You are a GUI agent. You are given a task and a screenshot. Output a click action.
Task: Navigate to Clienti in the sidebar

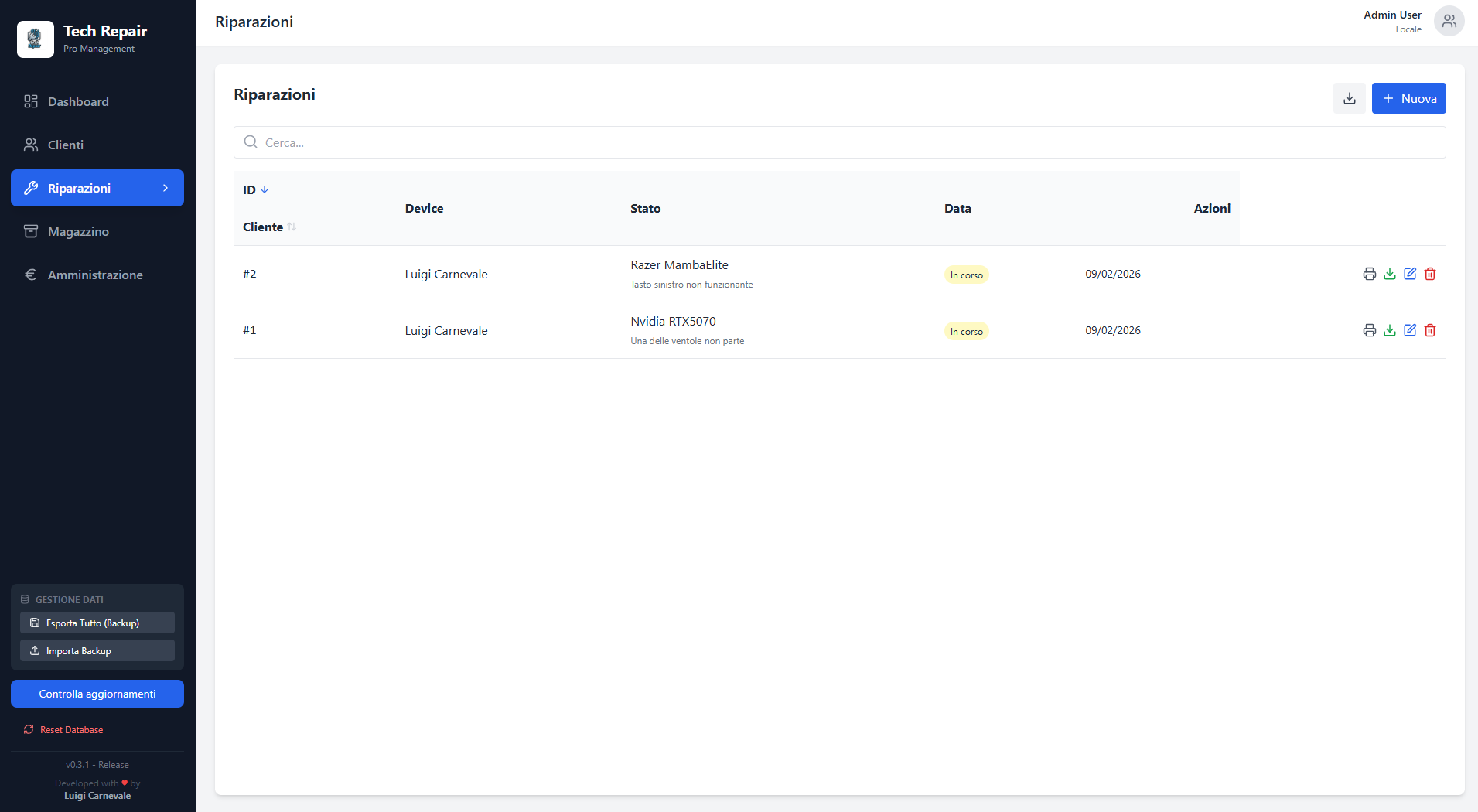(x=66, y=145)
